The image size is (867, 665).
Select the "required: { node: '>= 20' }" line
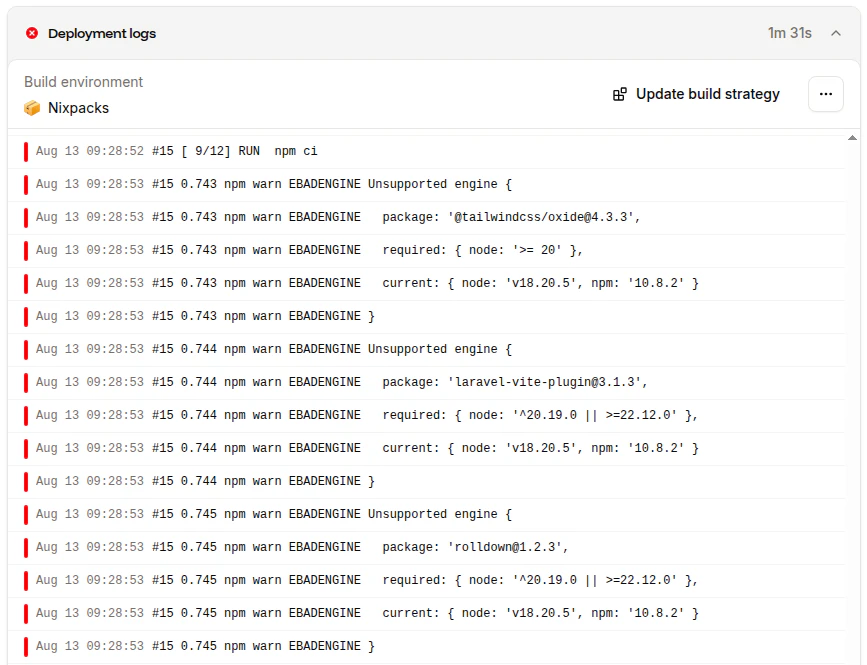pyautogui.click(x=426, y=250)
